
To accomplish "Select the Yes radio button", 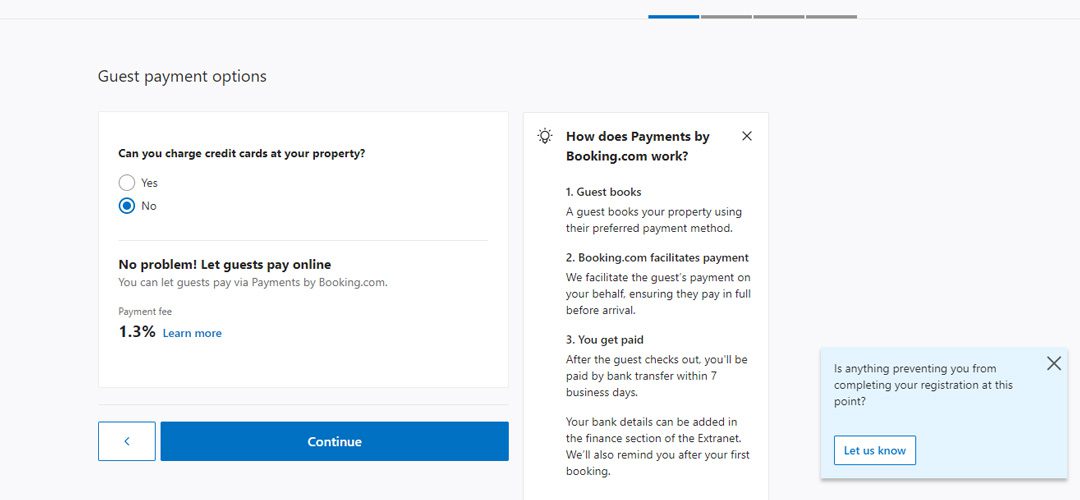I will click(127, 183).
